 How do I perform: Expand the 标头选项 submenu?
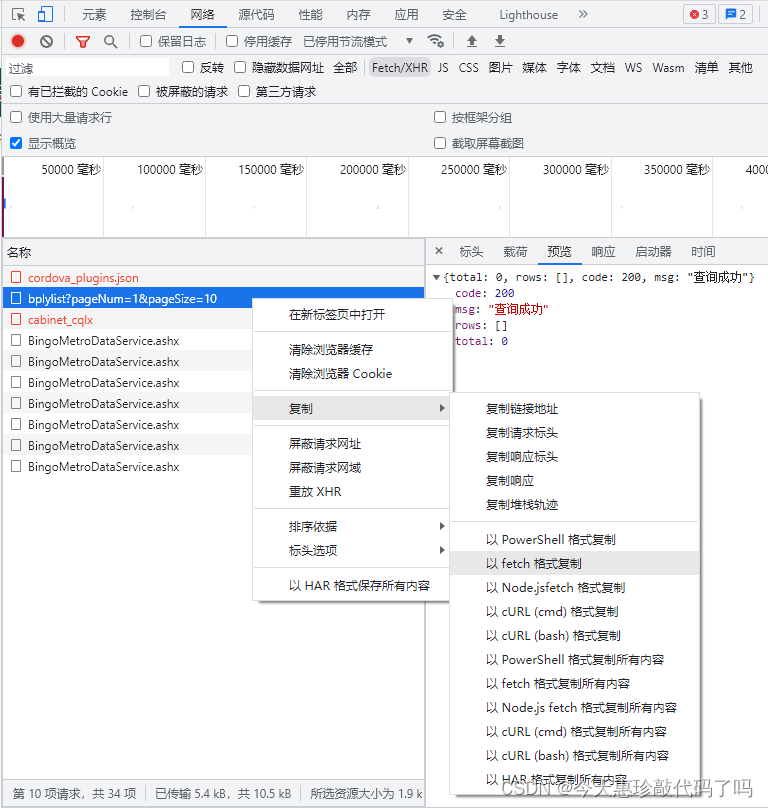pyautogui.click(x=352, y=550)
